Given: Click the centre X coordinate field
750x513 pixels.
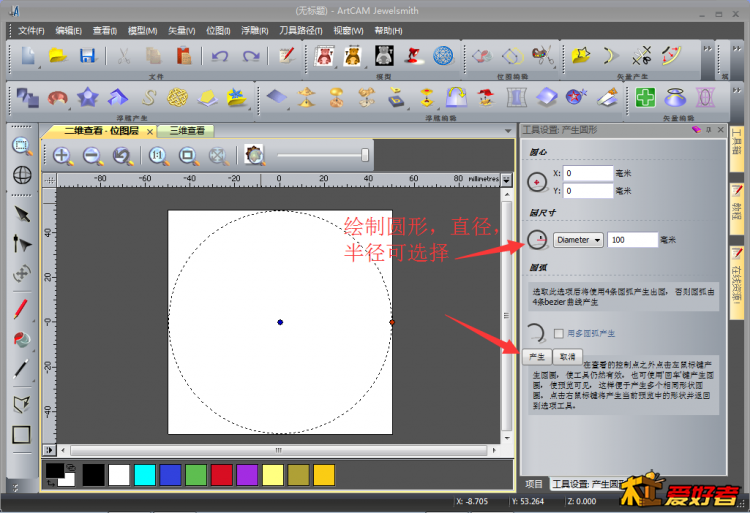Looking at the screenshot, I should 588,173.
